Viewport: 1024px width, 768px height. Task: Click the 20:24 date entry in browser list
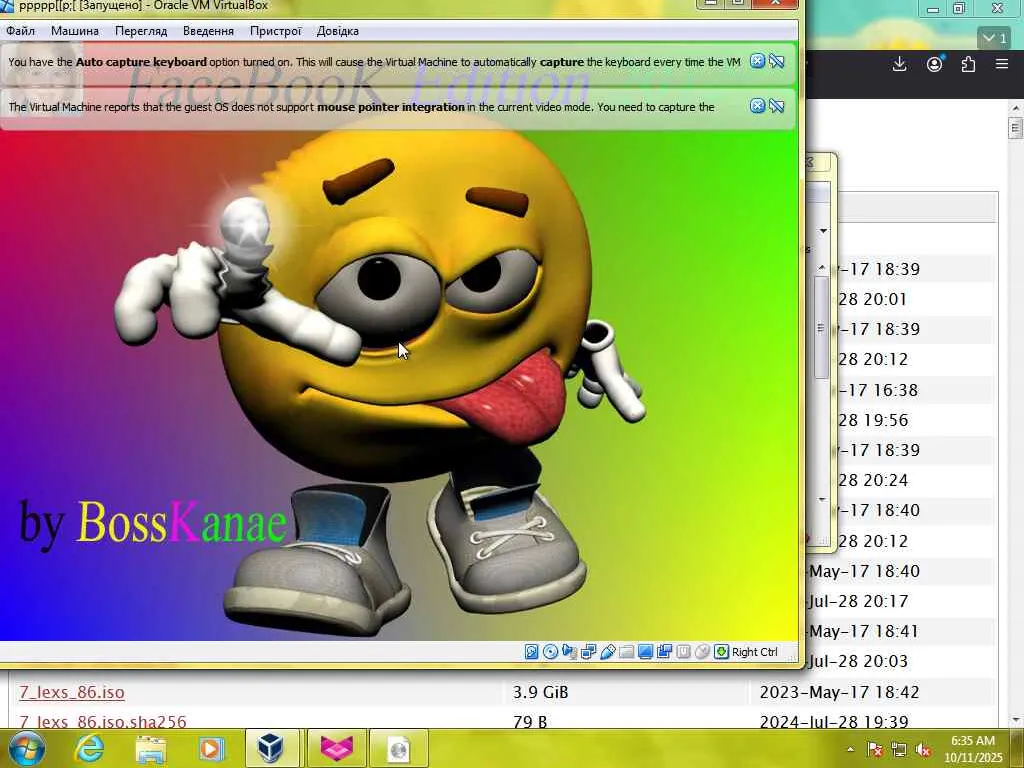(x=873, y=481)
